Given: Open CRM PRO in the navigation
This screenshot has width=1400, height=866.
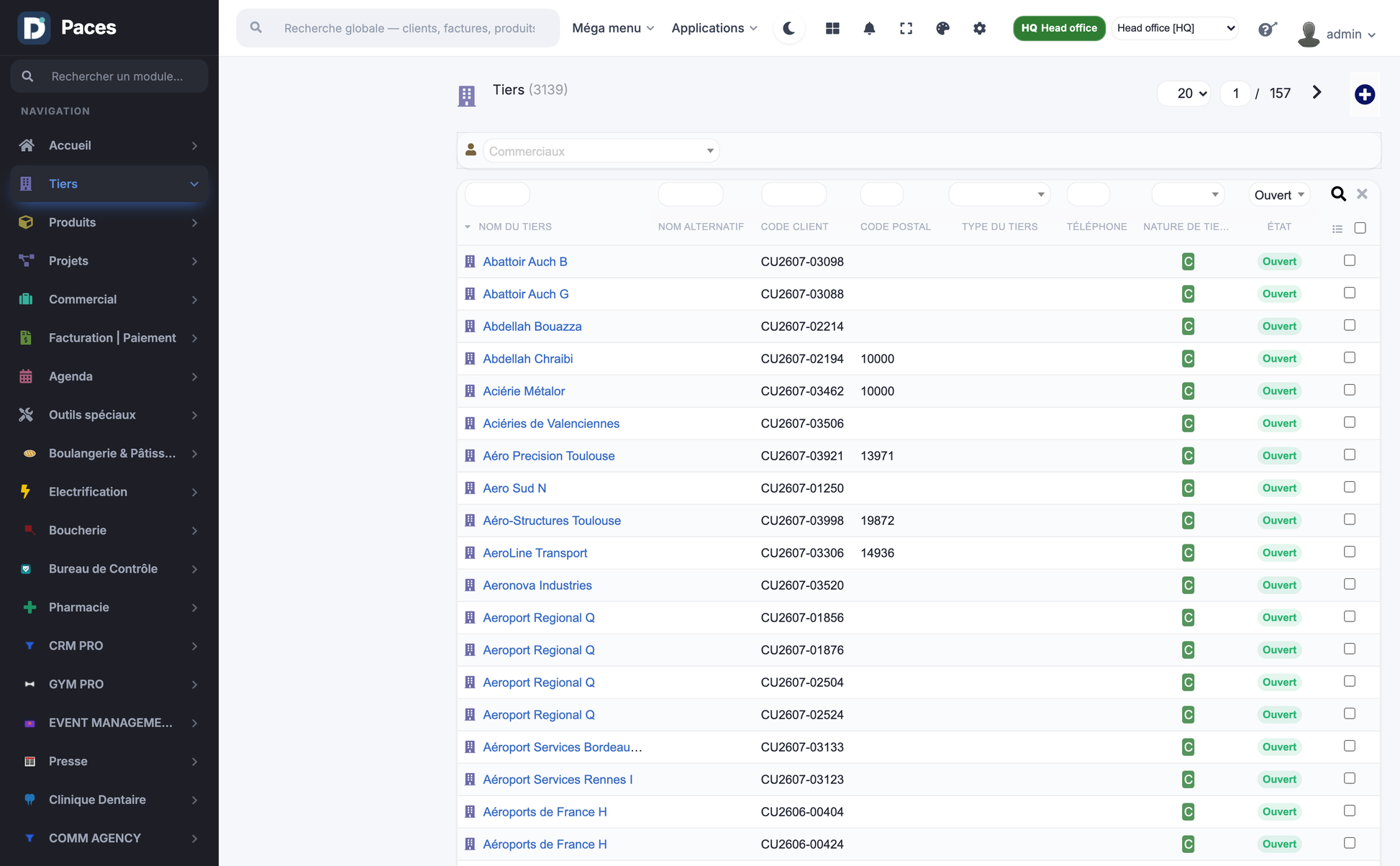Looking at the screenshot, I should [x=109, y=645].
